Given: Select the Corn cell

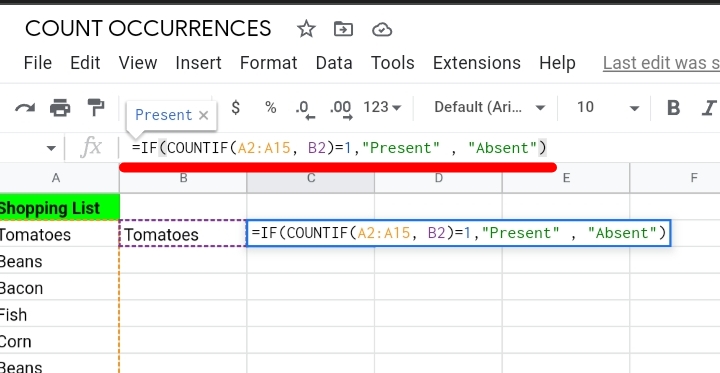Looking at the screenshot, I should (59, 341).
